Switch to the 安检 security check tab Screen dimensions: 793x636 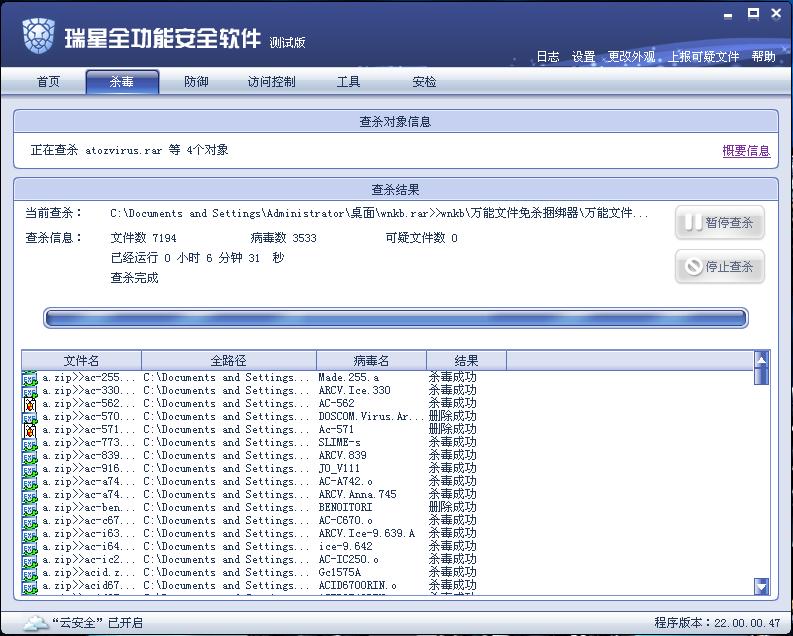pos(424,81)
